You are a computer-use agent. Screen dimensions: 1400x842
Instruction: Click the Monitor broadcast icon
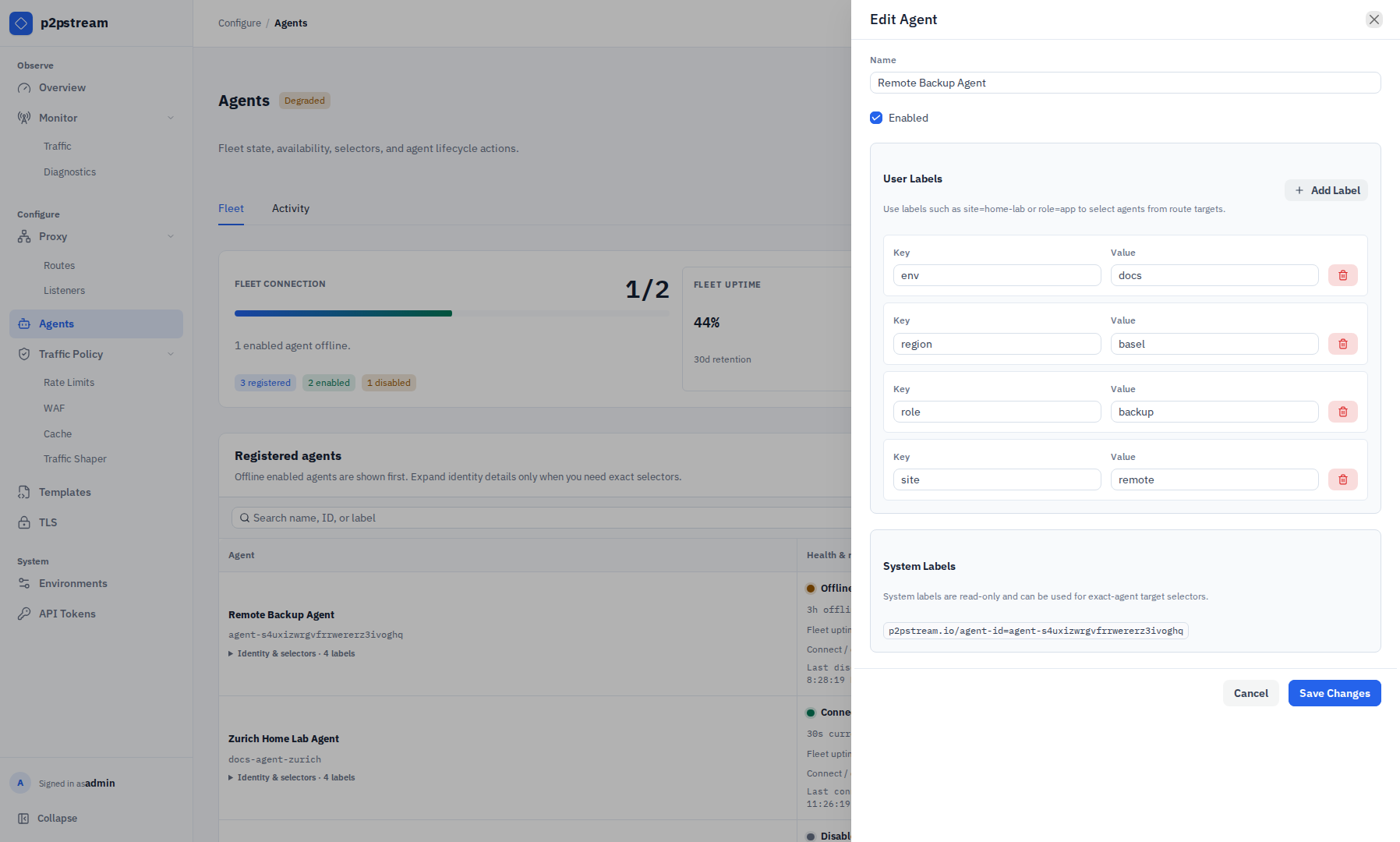point(24,118)
